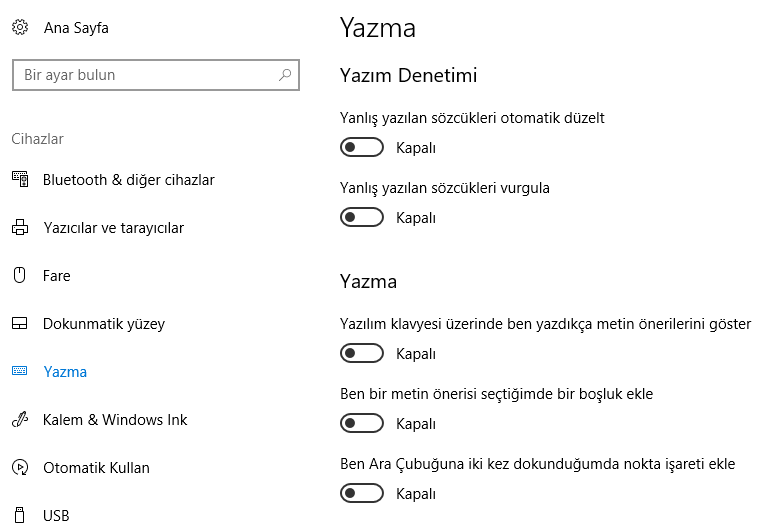777x528 pixels.
Task: Open the Kalem & Windows Ink pen icon
Action: 20,420
